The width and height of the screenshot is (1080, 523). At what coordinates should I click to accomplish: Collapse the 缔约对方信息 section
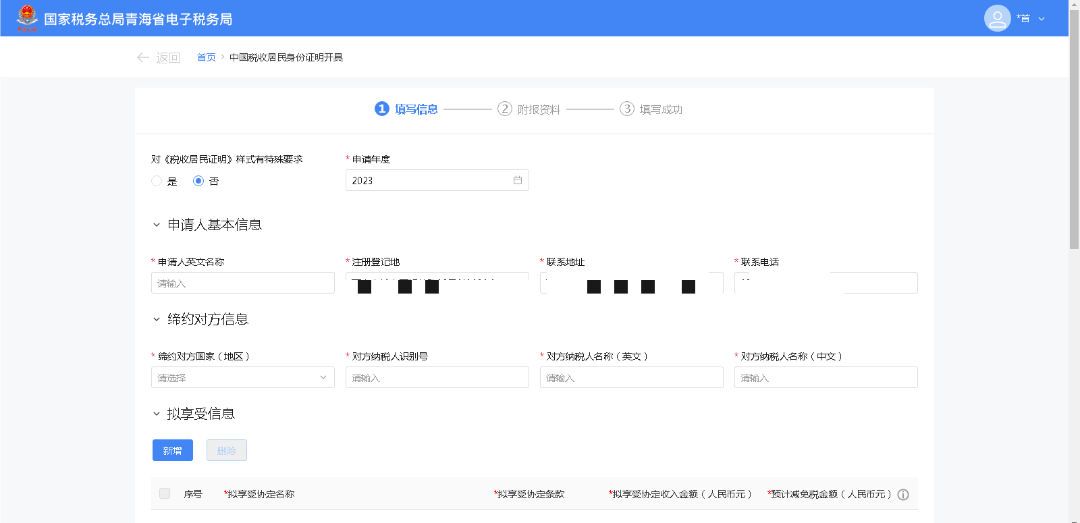pyautogui.click(x=156, y=319)
